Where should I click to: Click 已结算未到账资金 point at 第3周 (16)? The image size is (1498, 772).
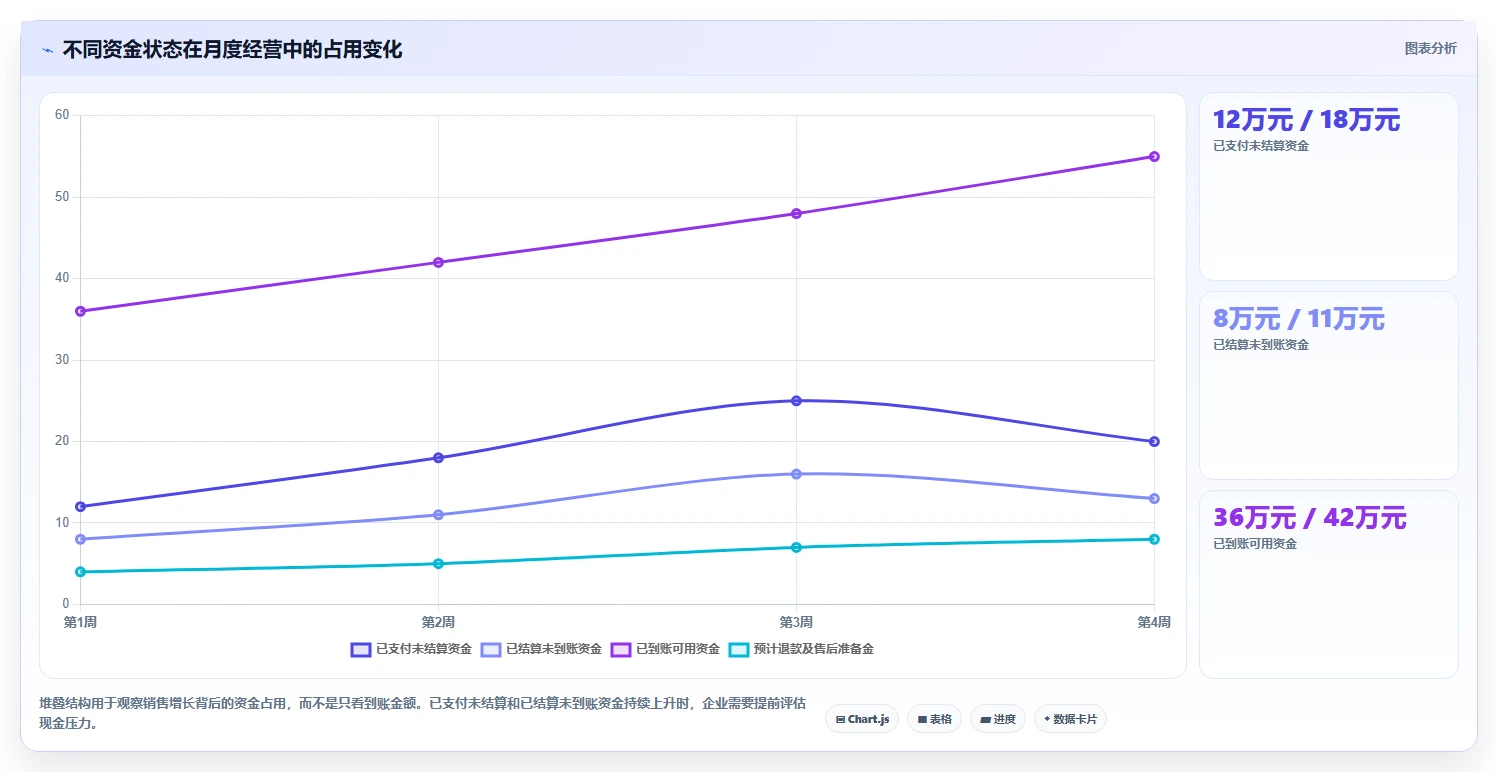click(796, 474)
